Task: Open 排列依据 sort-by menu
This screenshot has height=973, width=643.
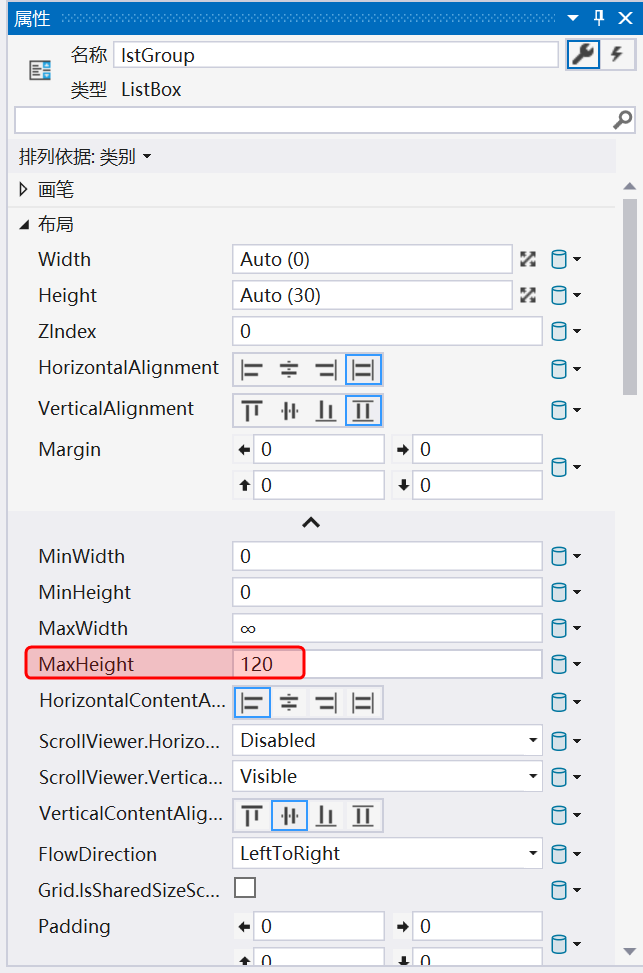Action: (85, 157)
